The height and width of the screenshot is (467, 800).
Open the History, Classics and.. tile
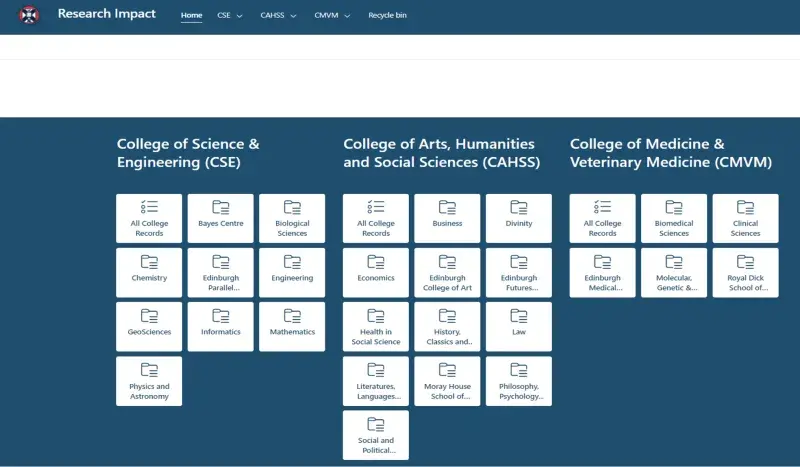coord(447,327)
